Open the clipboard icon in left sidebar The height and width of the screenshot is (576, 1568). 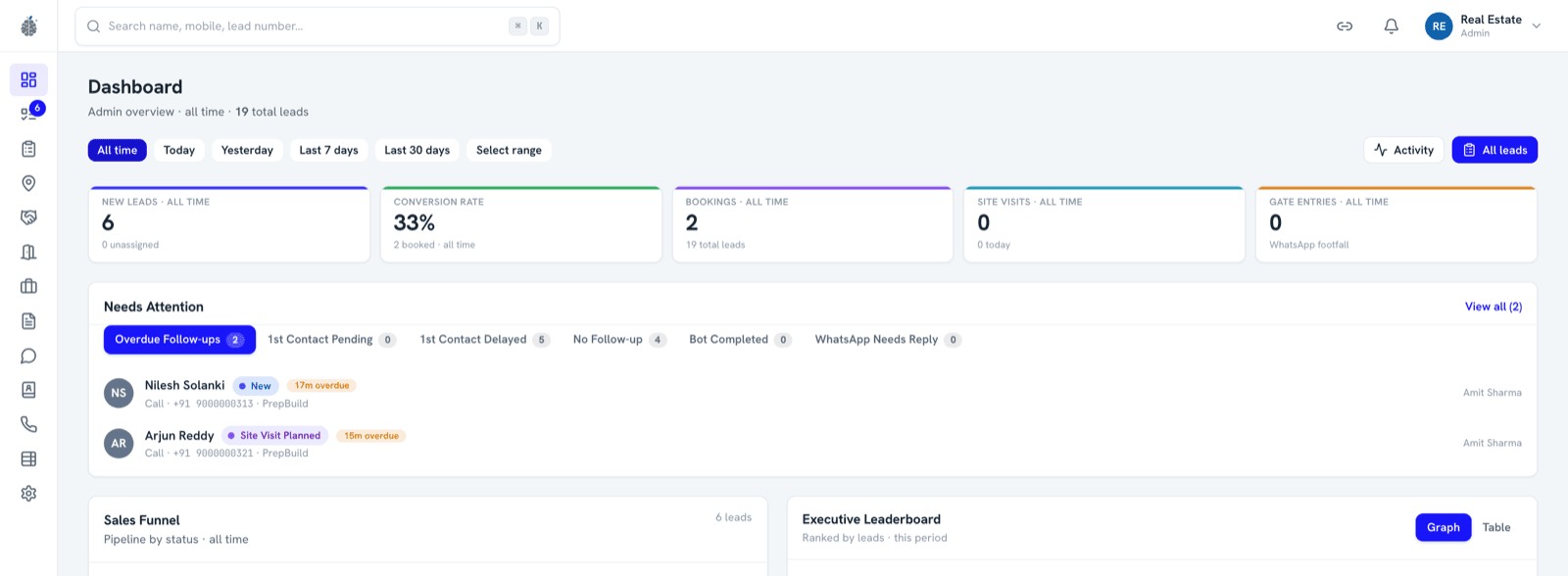coord(28,149)
